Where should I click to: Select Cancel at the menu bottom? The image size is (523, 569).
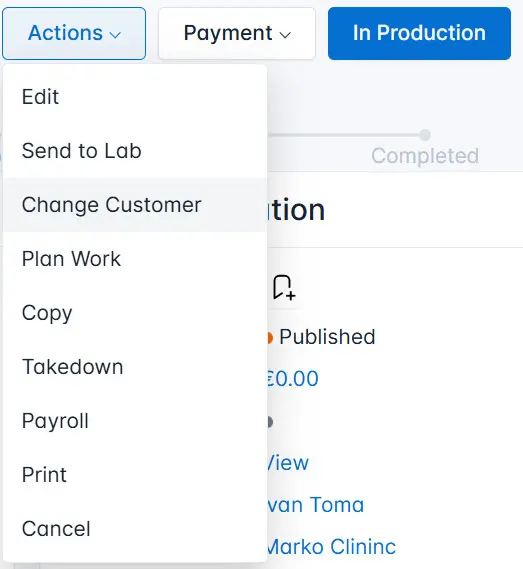click(135, 529)
